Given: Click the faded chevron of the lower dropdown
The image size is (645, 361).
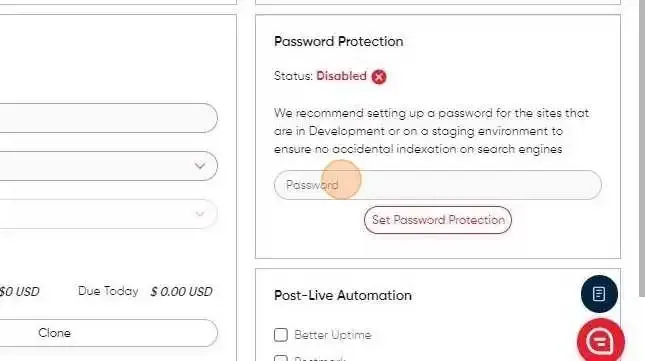Looking at the screenshot, I should pos(200,214).
